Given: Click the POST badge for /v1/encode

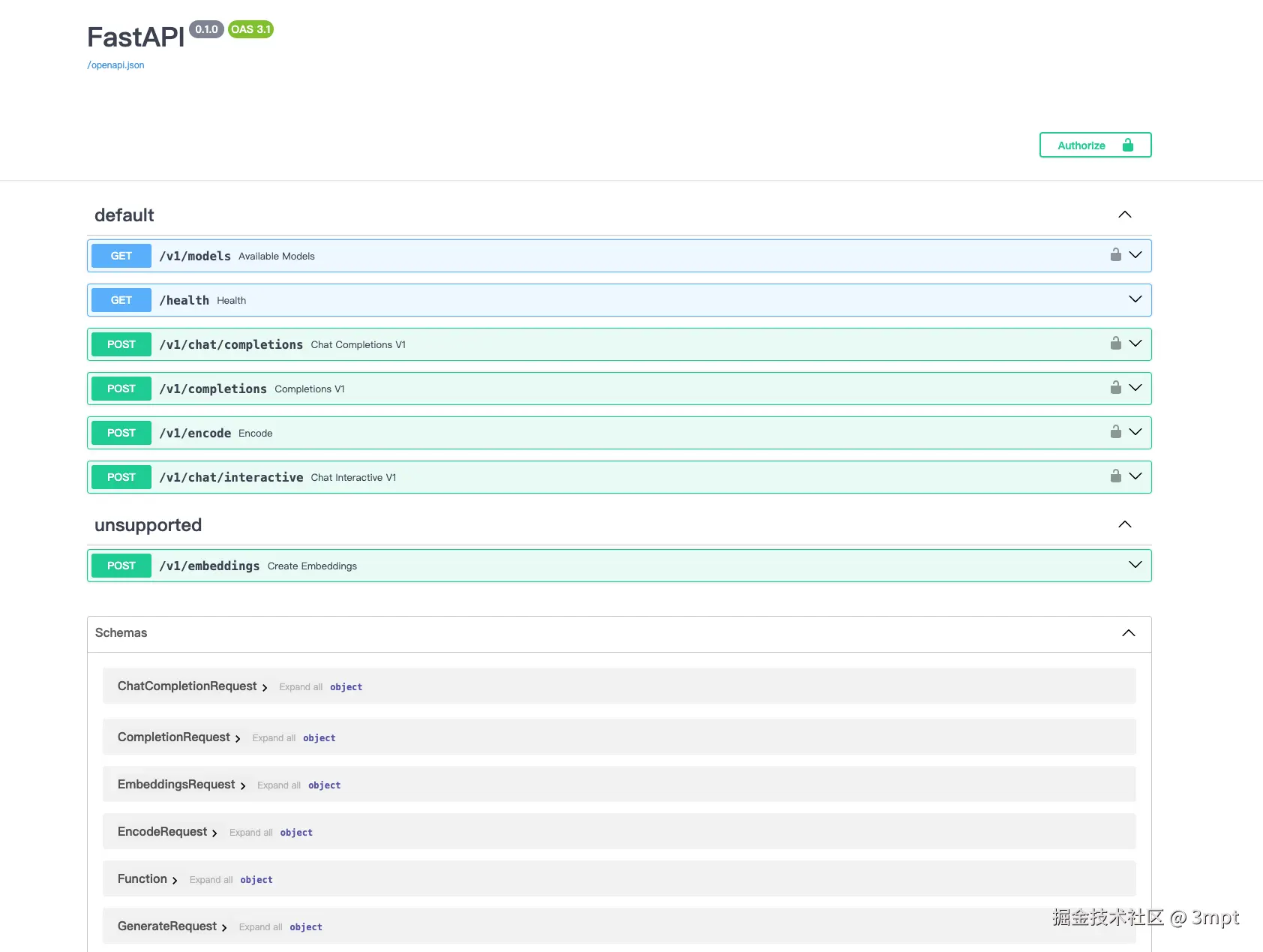Looking at the screenshot, I should 121,433.
